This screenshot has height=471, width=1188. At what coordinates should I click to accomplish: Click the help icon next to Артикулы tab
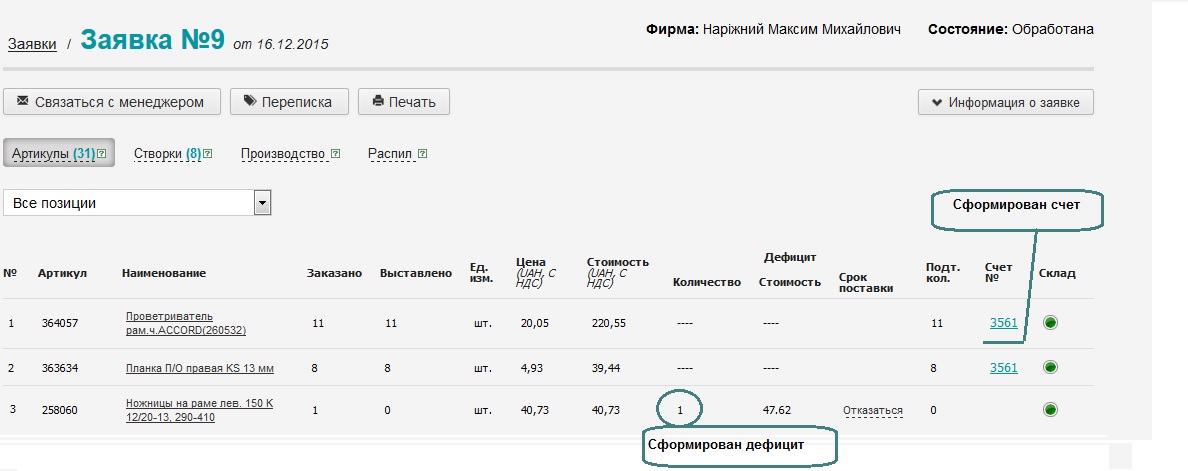coord(103,154)
